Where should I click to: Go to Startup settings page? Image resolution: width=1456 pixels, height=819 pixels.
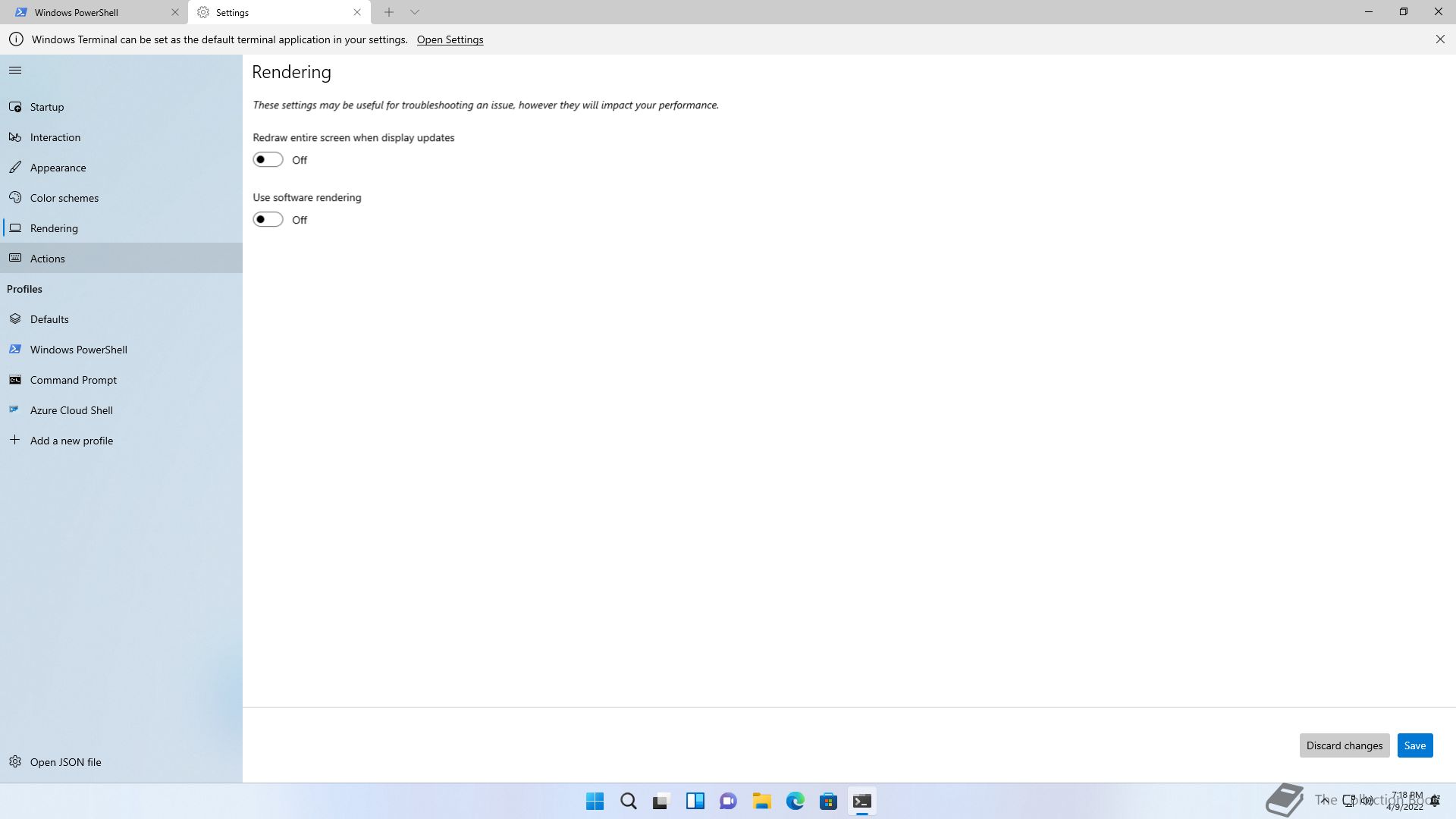click(121, 107)
